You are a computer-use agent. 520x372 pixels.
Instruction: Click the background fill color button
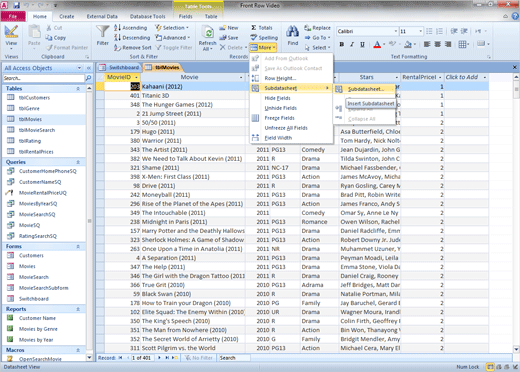pyautogui.click(x=408, y=44)
